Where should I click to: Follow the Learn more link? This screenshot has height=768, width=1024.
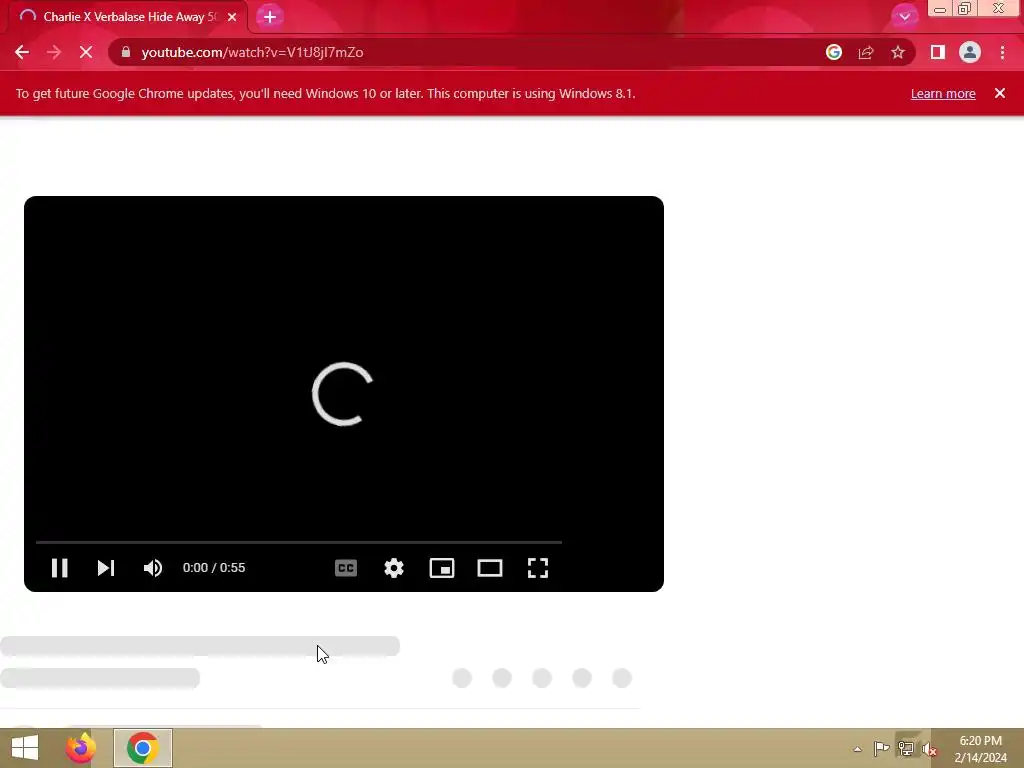[943, 93]
